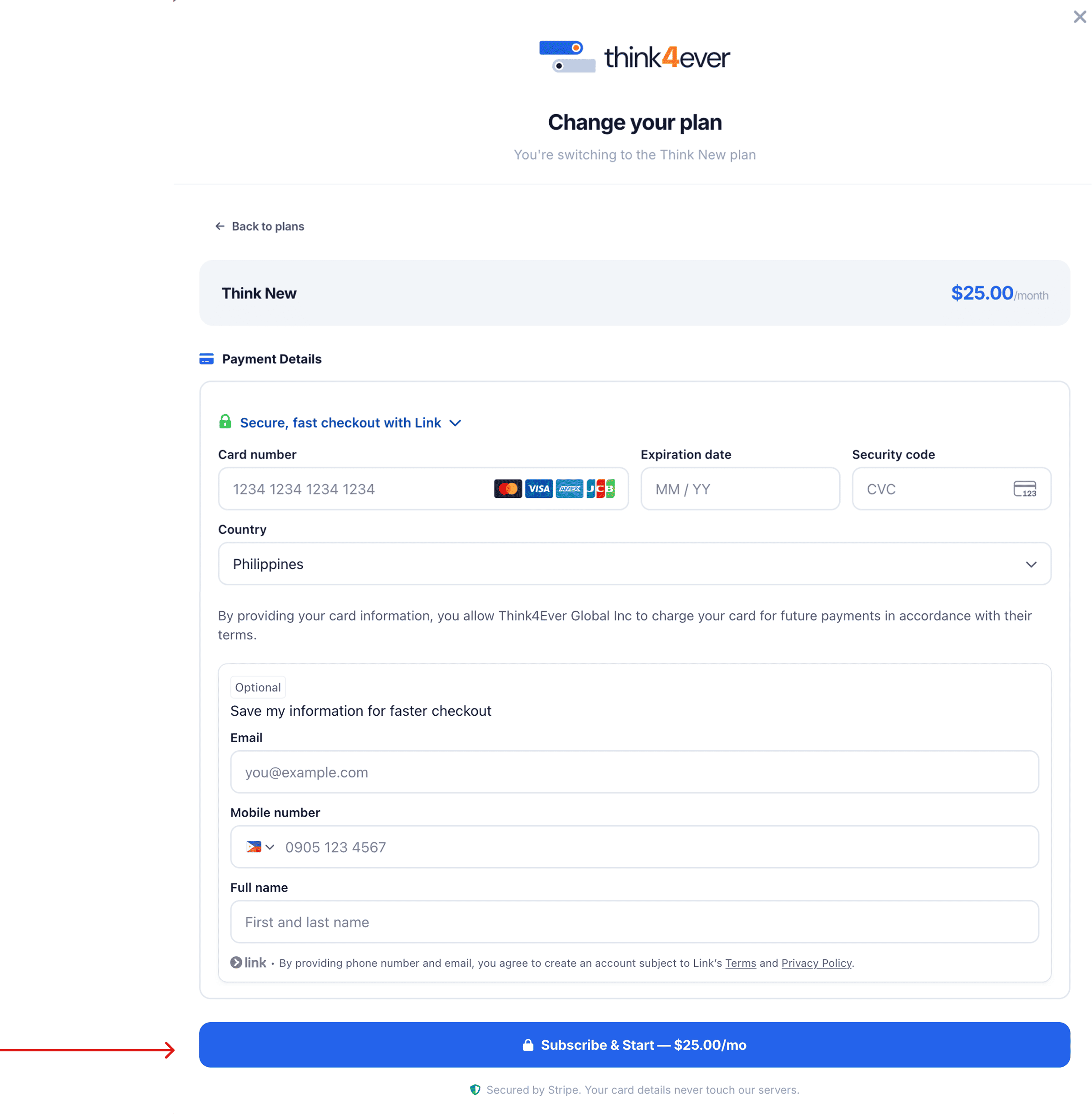Open the Country dropdown
This screenshot has height=1114, width=1092.
coord(634,564)
